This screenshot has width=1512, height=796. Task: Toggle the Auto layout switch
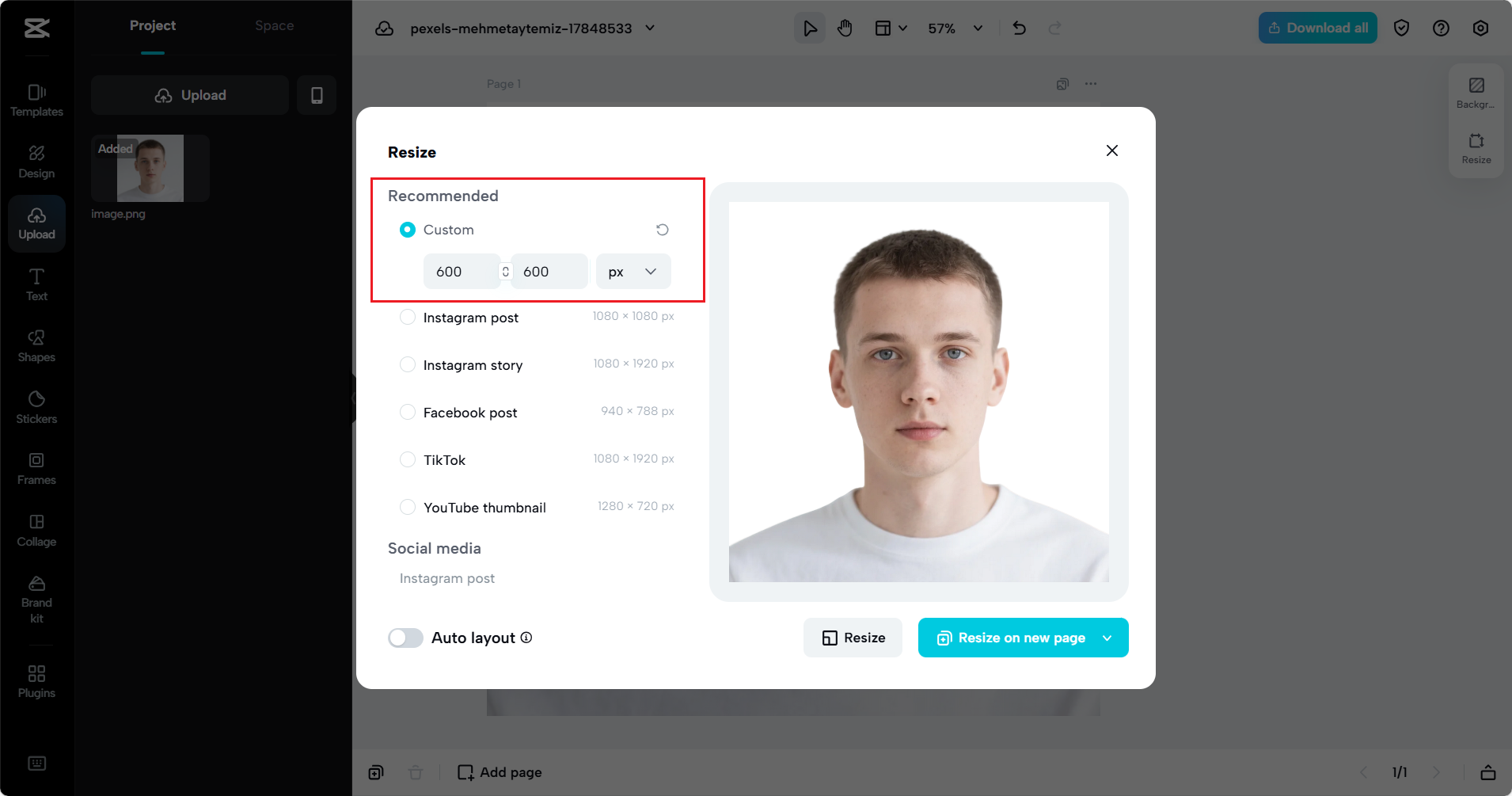coord(405,638)
